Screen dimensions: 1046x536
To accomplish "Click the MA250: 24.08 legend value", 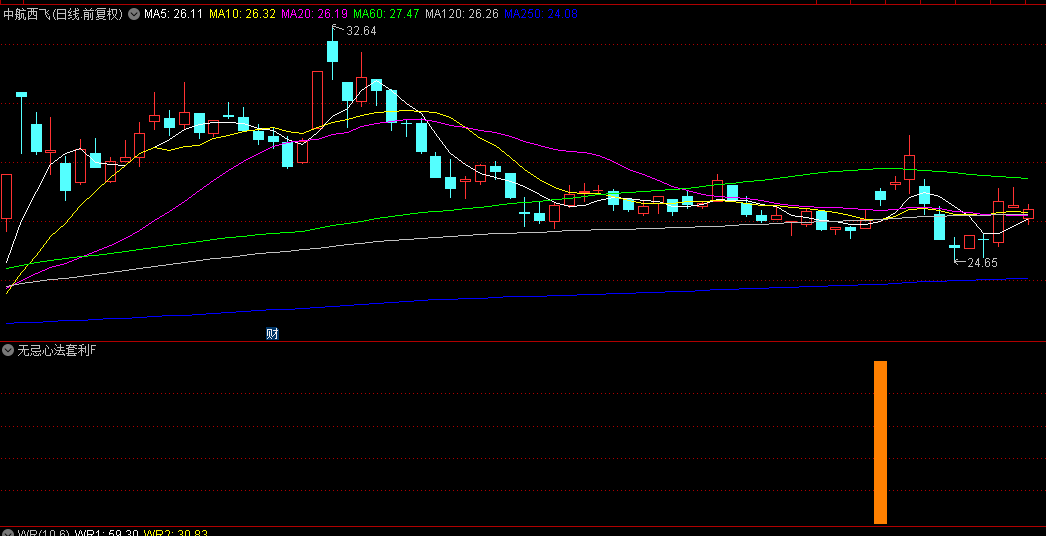I will tap(541, 14).
